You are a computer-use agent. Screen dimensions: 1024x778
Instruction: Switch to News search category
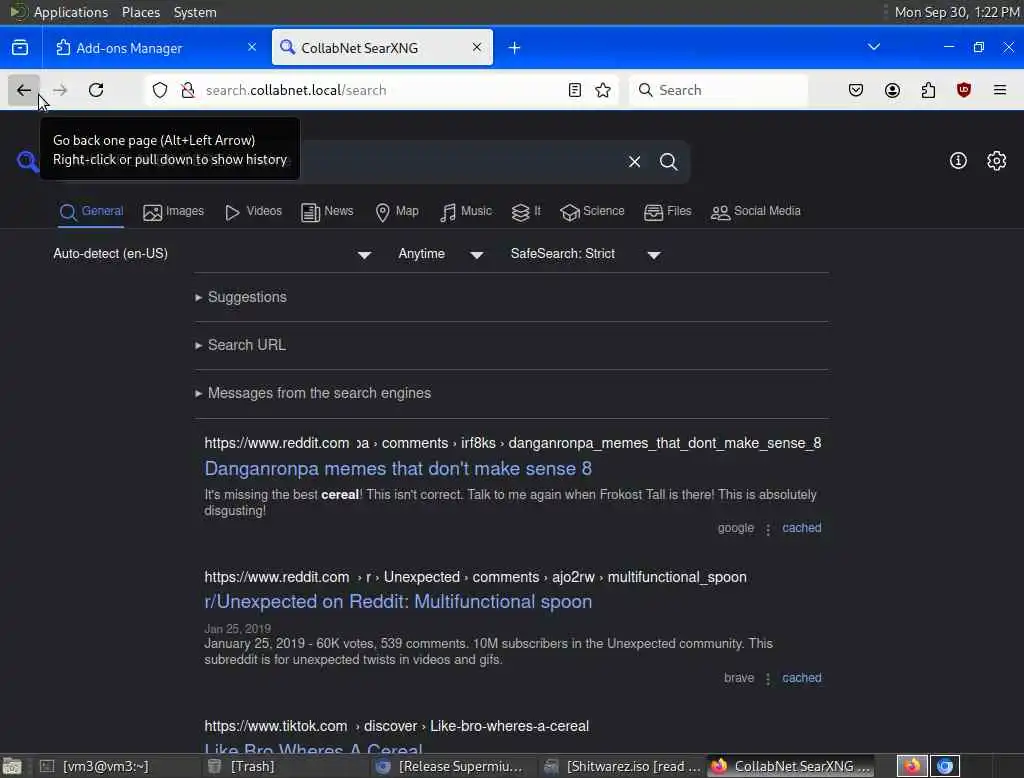[327, 212]
